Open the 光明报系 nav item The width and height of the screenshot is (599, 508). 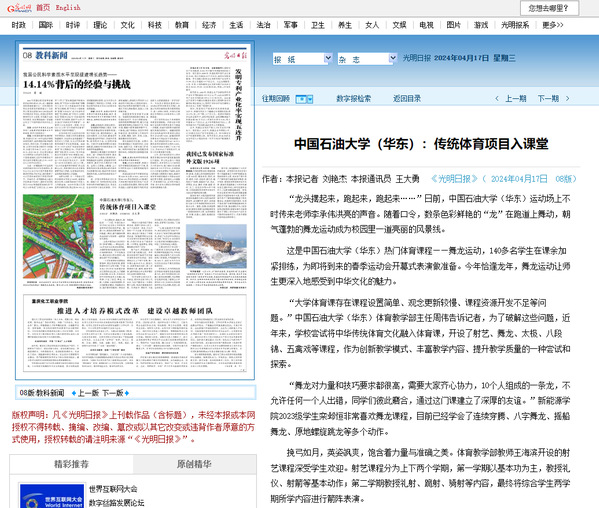[x=515, y=25]
